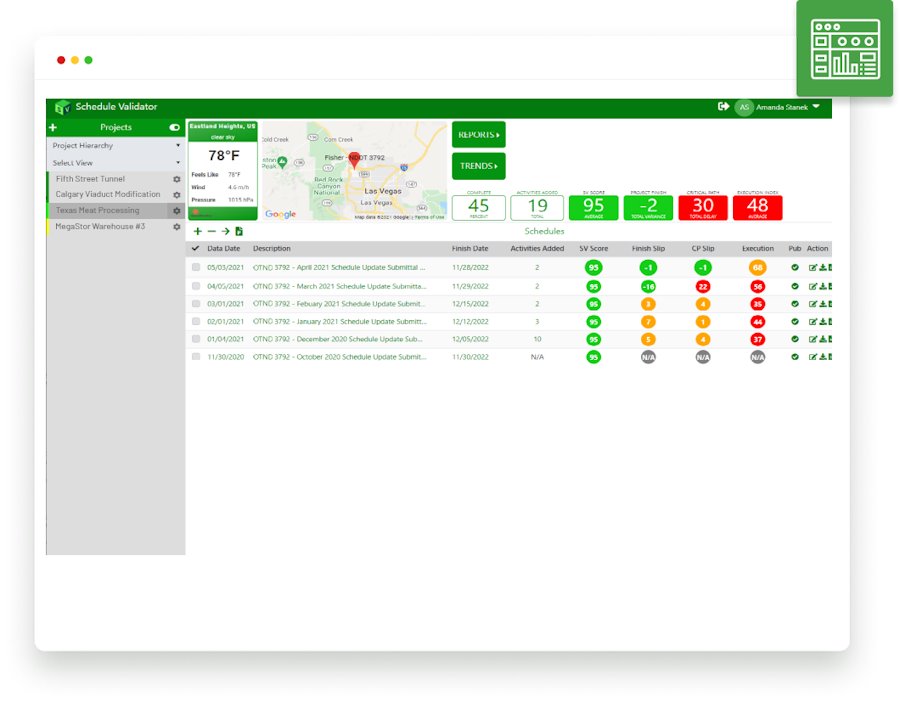Check the box for 05/03/2021 schedule
This screenshot has height=702, width=900.
tap(196, 268)
